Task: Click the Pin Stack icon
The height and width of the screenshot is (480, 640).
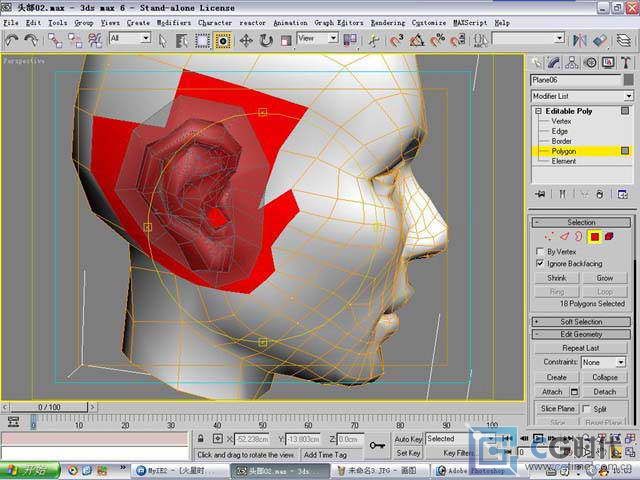Action: click(540, 194)
